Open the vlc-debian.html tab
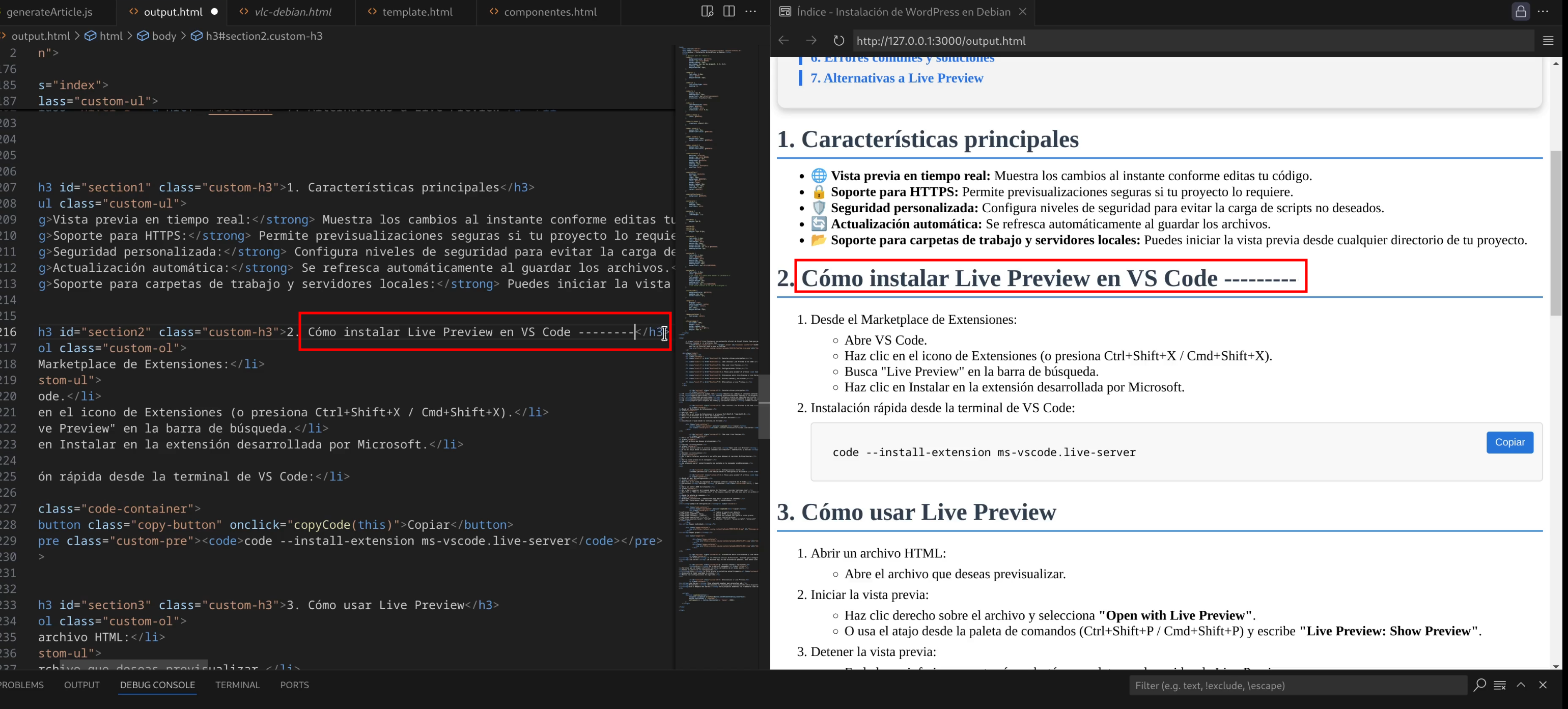The image size is (1568, 709). click(x=292, y=12)
